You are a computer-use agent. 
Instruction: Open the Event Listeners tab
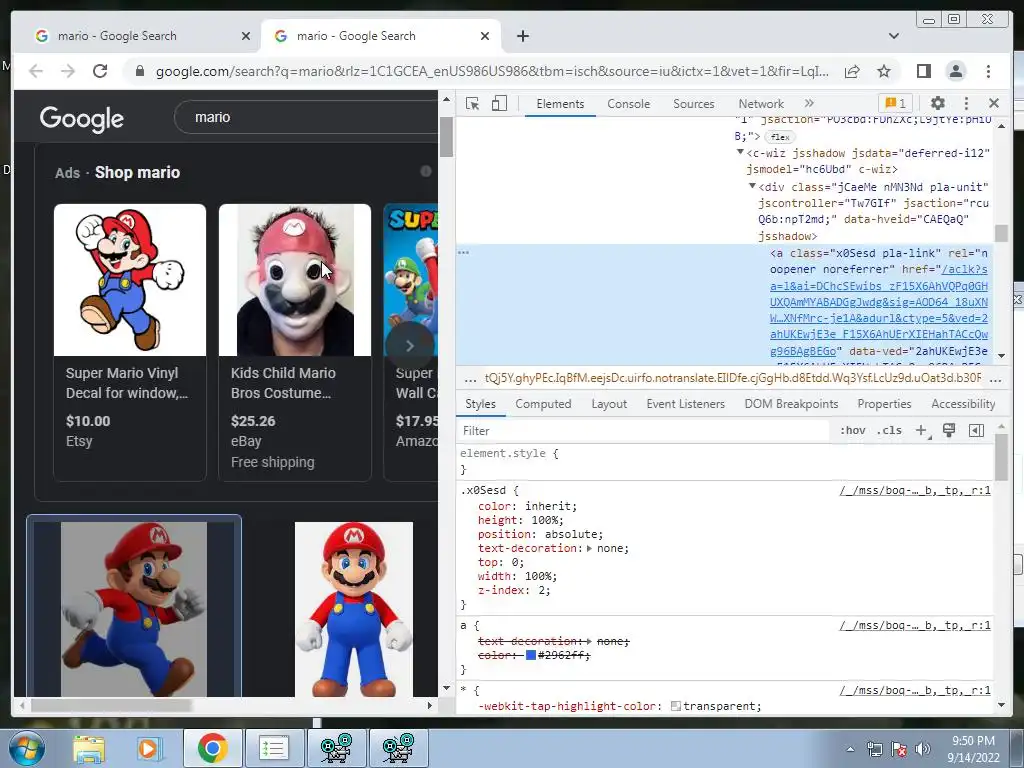686,404
